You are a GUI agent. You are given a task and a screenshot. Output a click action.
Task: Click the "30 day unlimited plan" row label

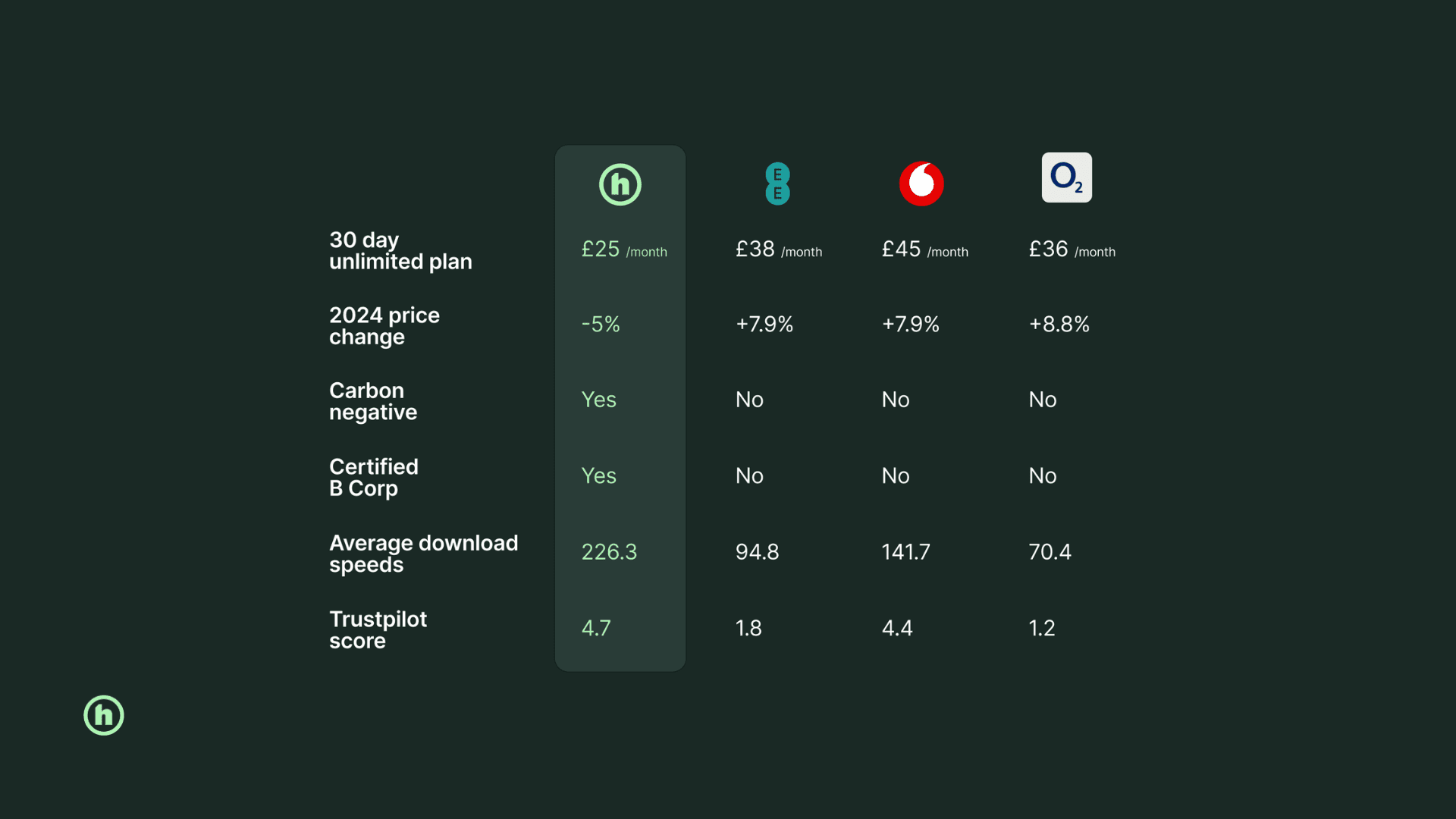point(400,250)
